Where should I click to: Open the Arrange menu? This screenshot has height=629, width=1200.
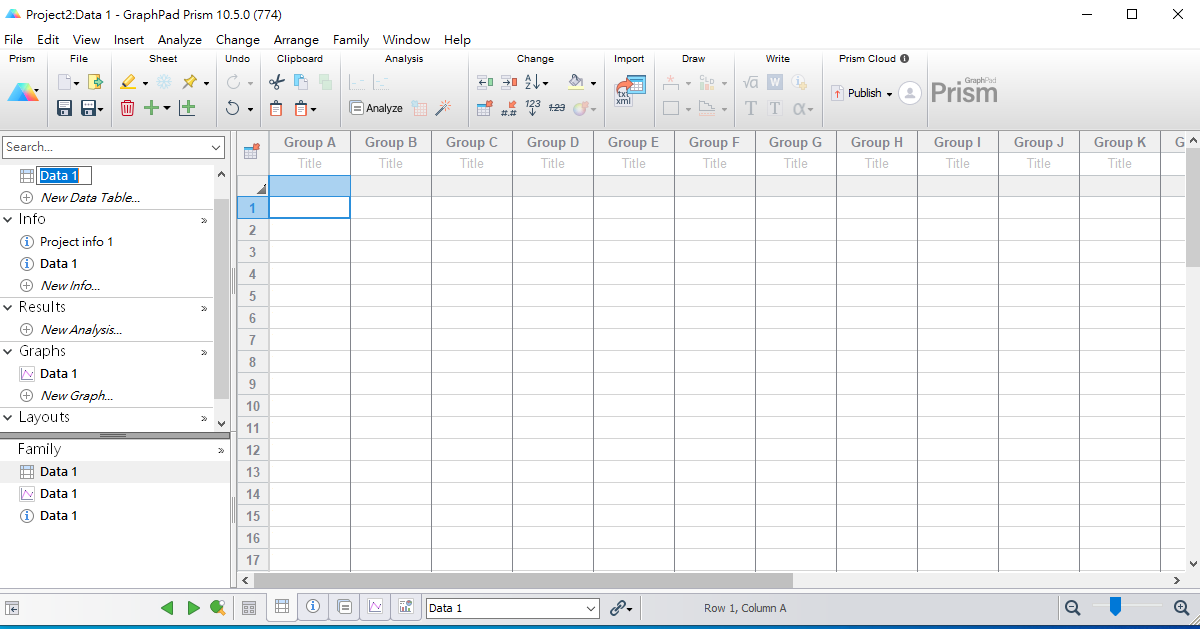(x=296, y=40)
